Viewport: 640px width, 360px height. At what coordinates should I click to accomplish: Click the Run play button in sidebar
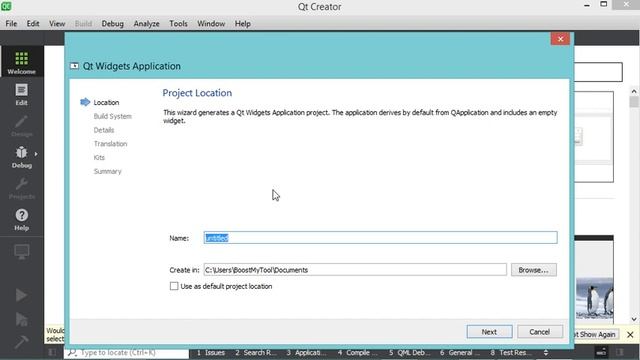[21, 295]
